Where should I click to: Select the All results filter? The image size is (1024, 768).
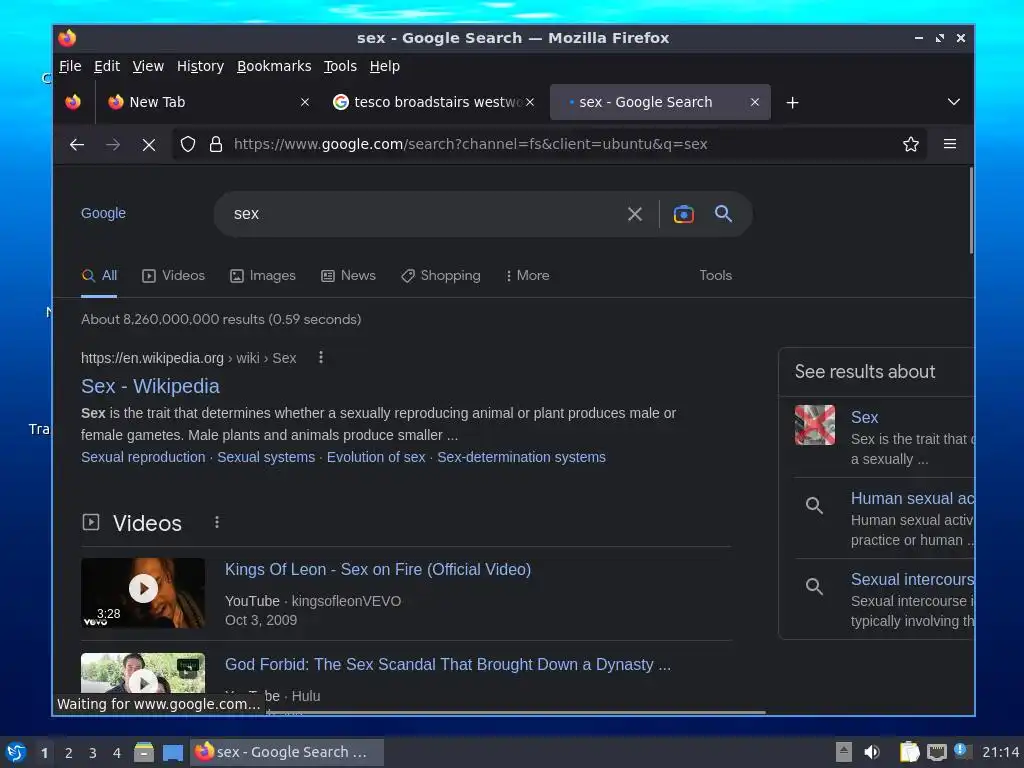tap(99, 276)
